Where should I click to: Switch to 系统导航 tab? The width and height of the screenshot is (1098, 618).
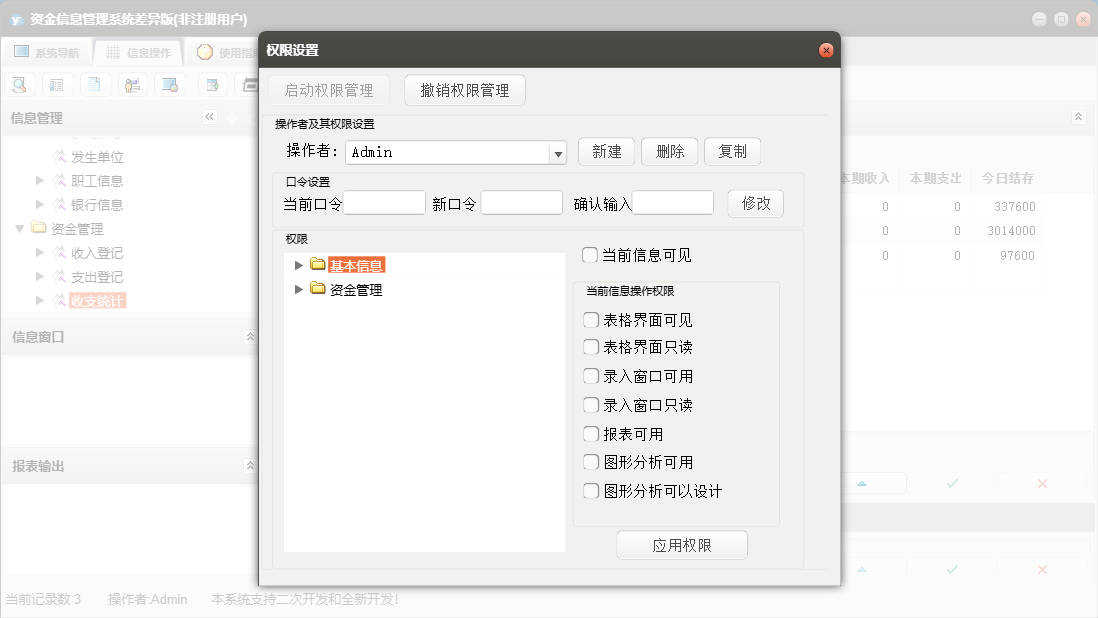coord(47,52)
